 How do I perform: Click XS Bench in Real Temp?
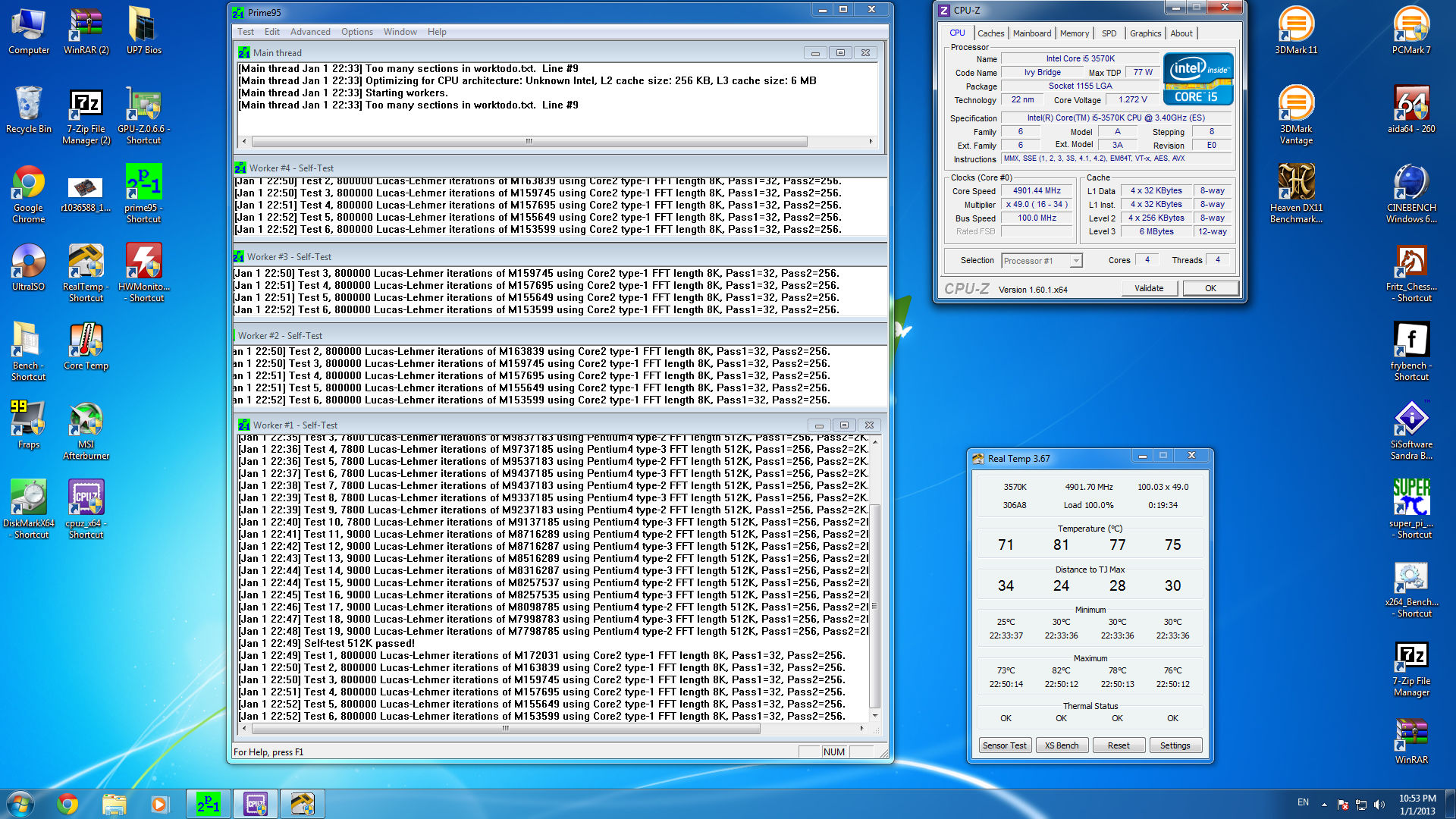pyautogui.click(x=1062, y=745)
